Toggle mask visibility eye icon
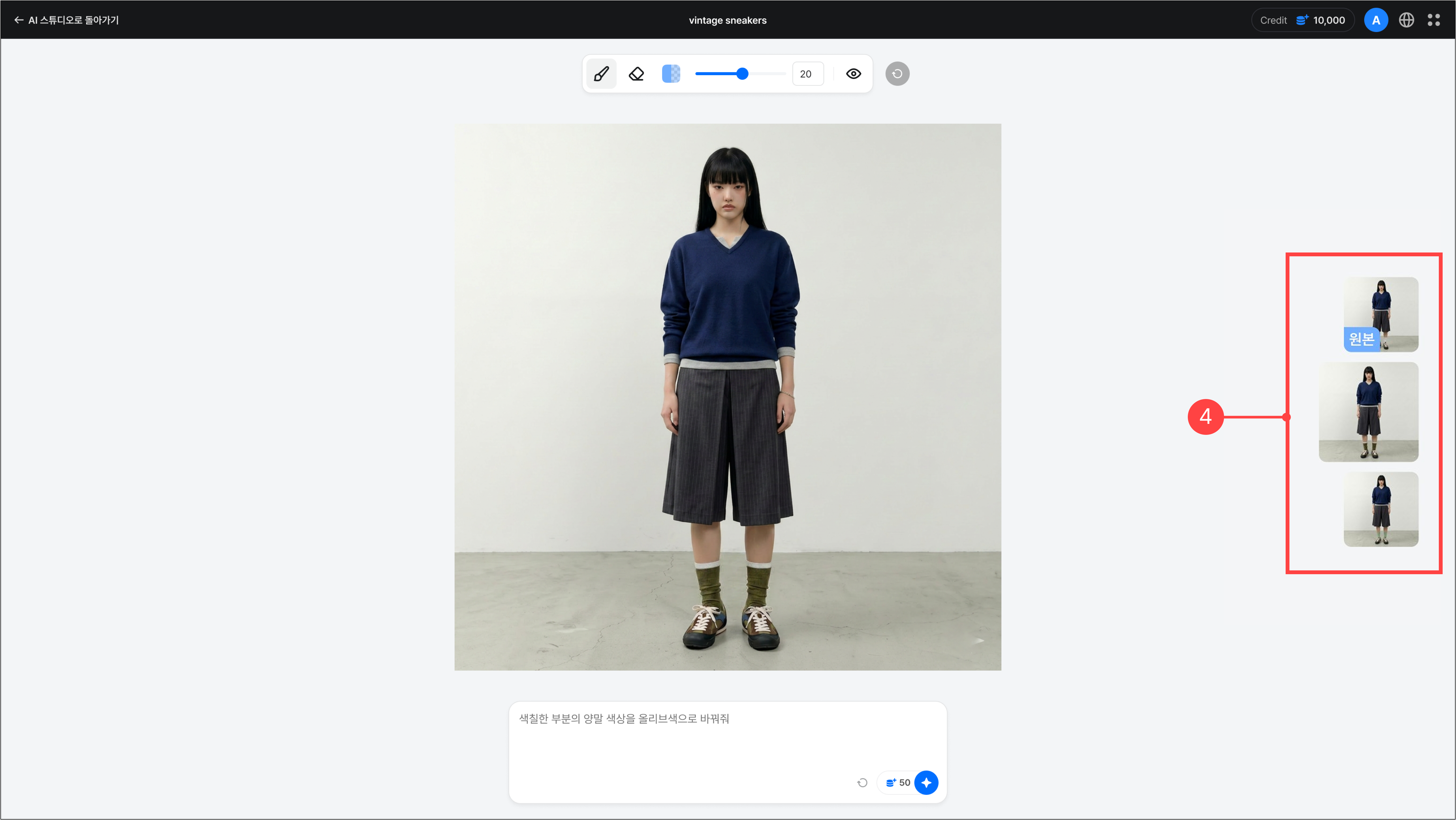The height and width of the screenshot is (820, 1456). click(x=854, y=74)
